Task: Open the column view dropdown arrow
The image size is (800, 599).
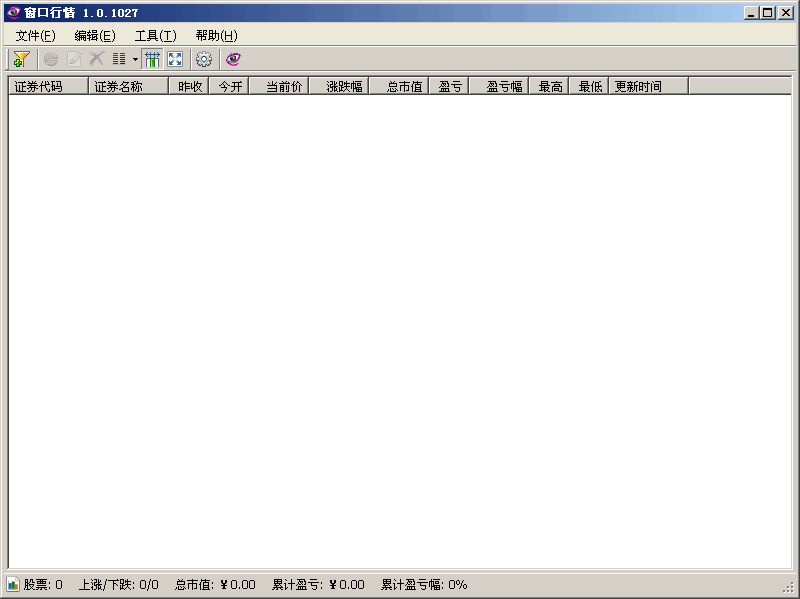Action: pyautogui.click(x=134, y=59)
